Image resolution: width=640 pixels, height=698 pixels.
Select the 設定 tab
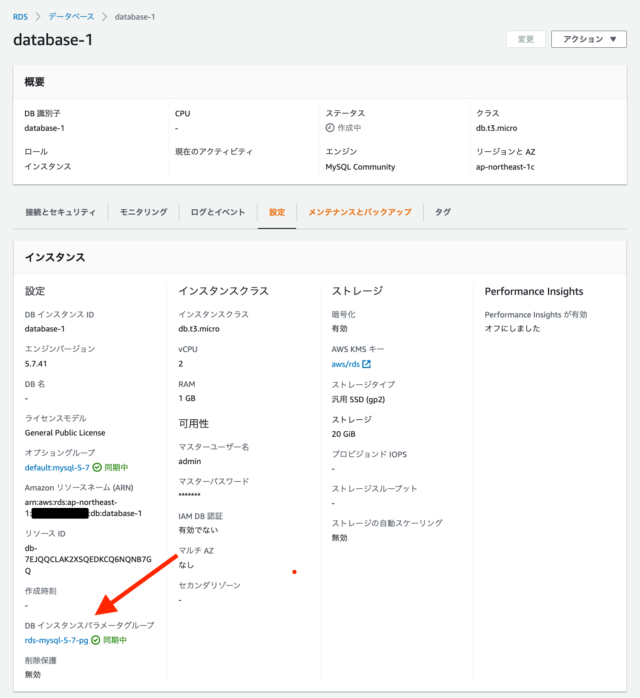point(277,212)
